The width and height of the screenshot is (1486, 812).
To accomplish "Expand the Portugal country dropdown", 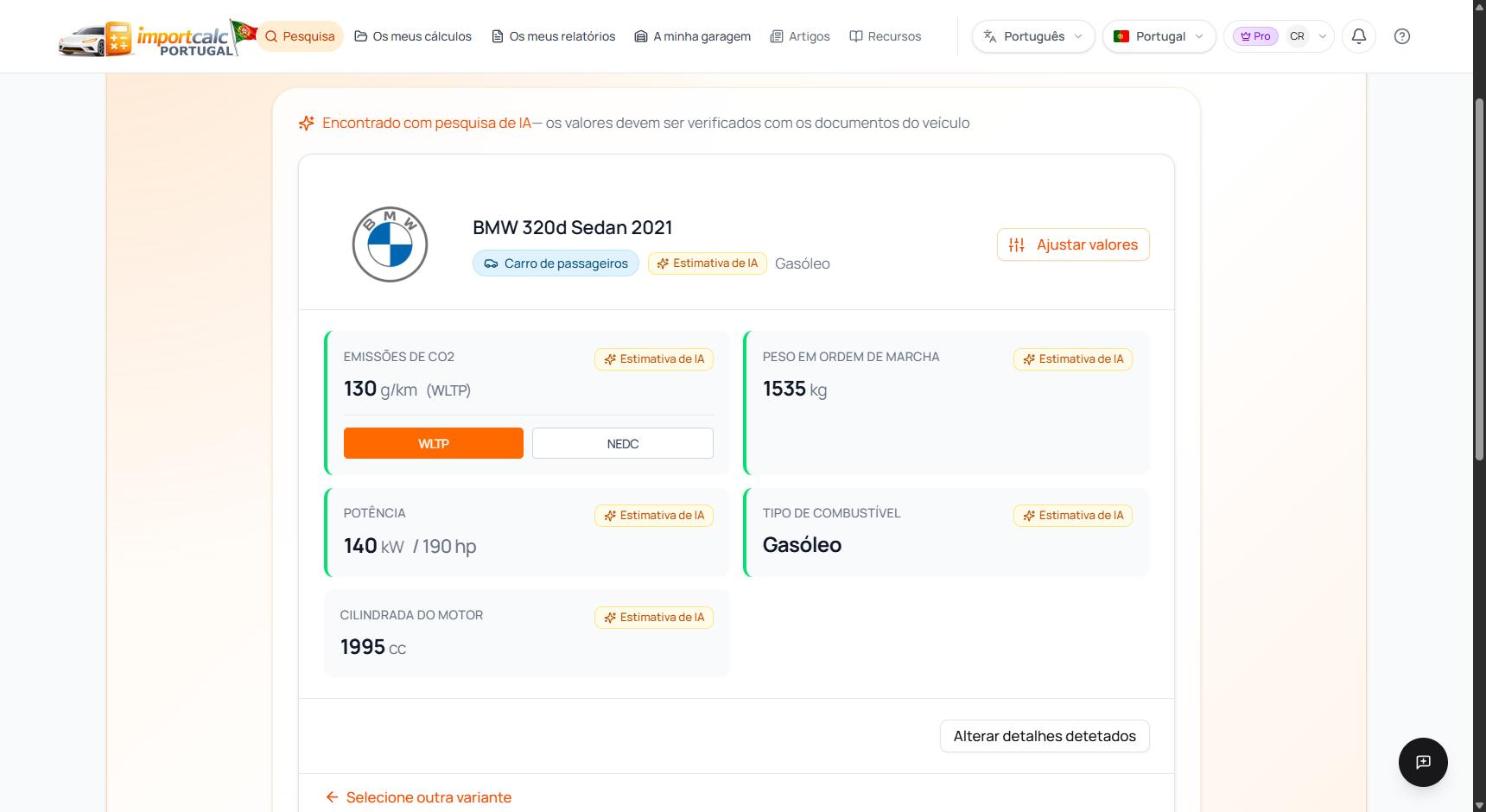I will pos(1159,36).
